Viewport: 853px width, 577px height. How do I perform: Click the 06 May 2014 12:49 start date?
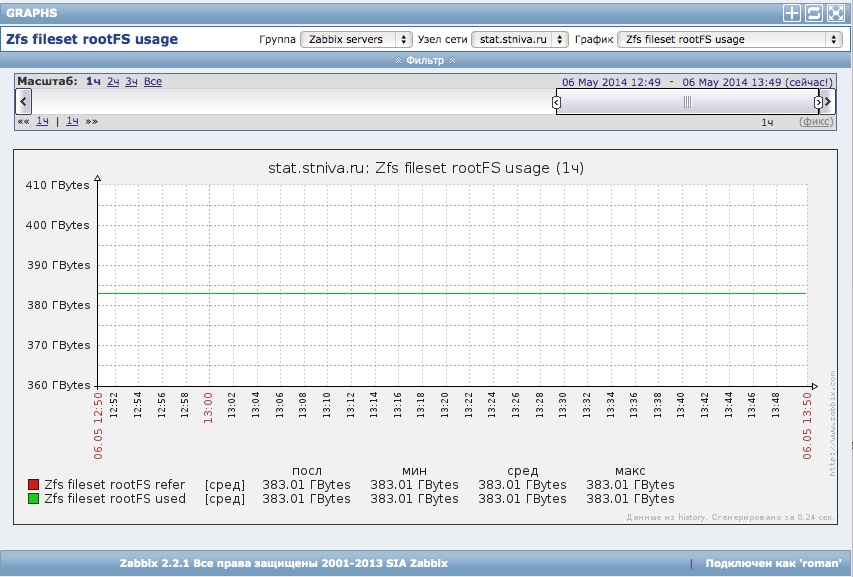tap(609, 82)
